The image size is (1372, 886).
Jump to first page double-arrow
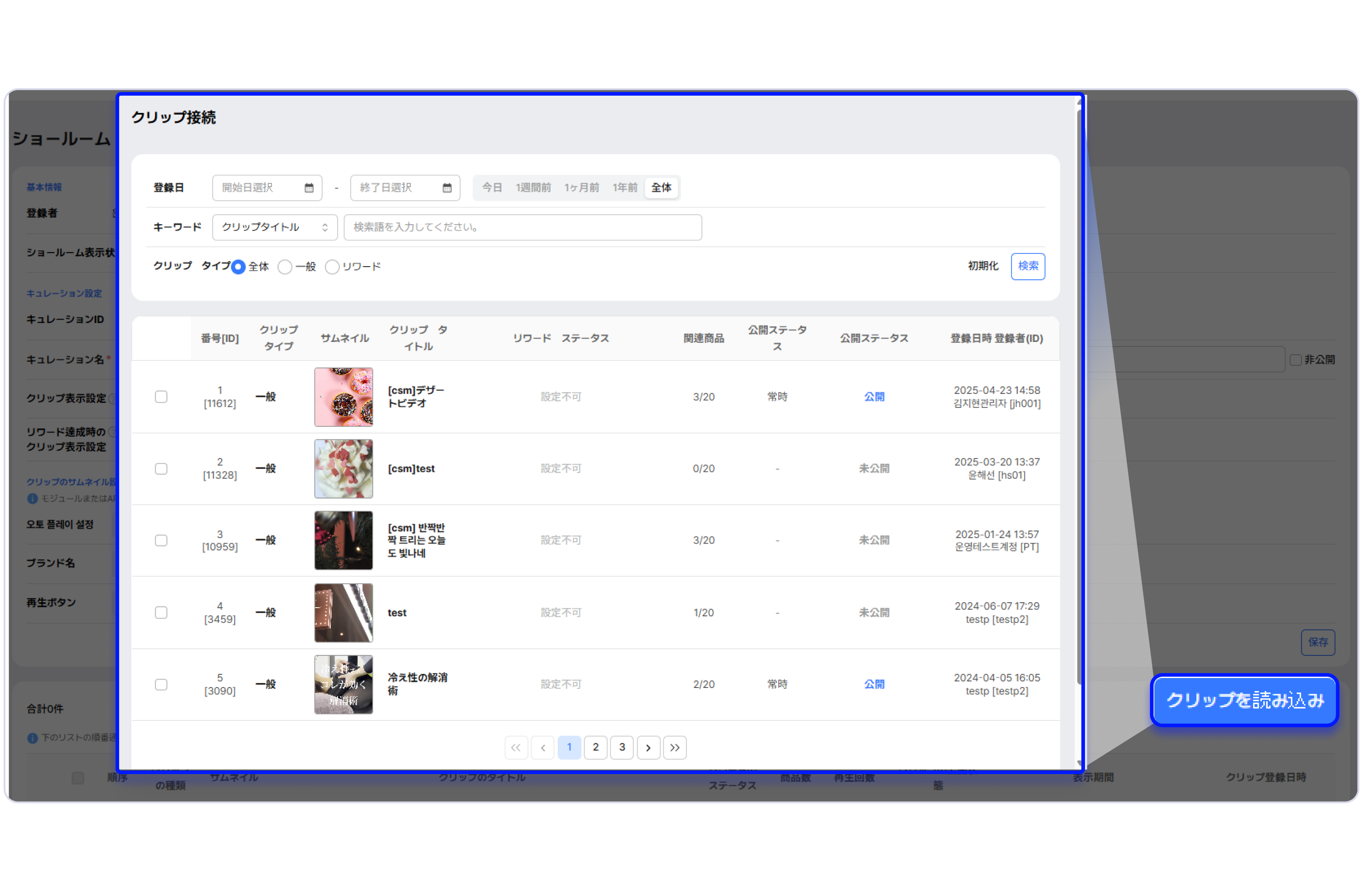pos(516,748)
